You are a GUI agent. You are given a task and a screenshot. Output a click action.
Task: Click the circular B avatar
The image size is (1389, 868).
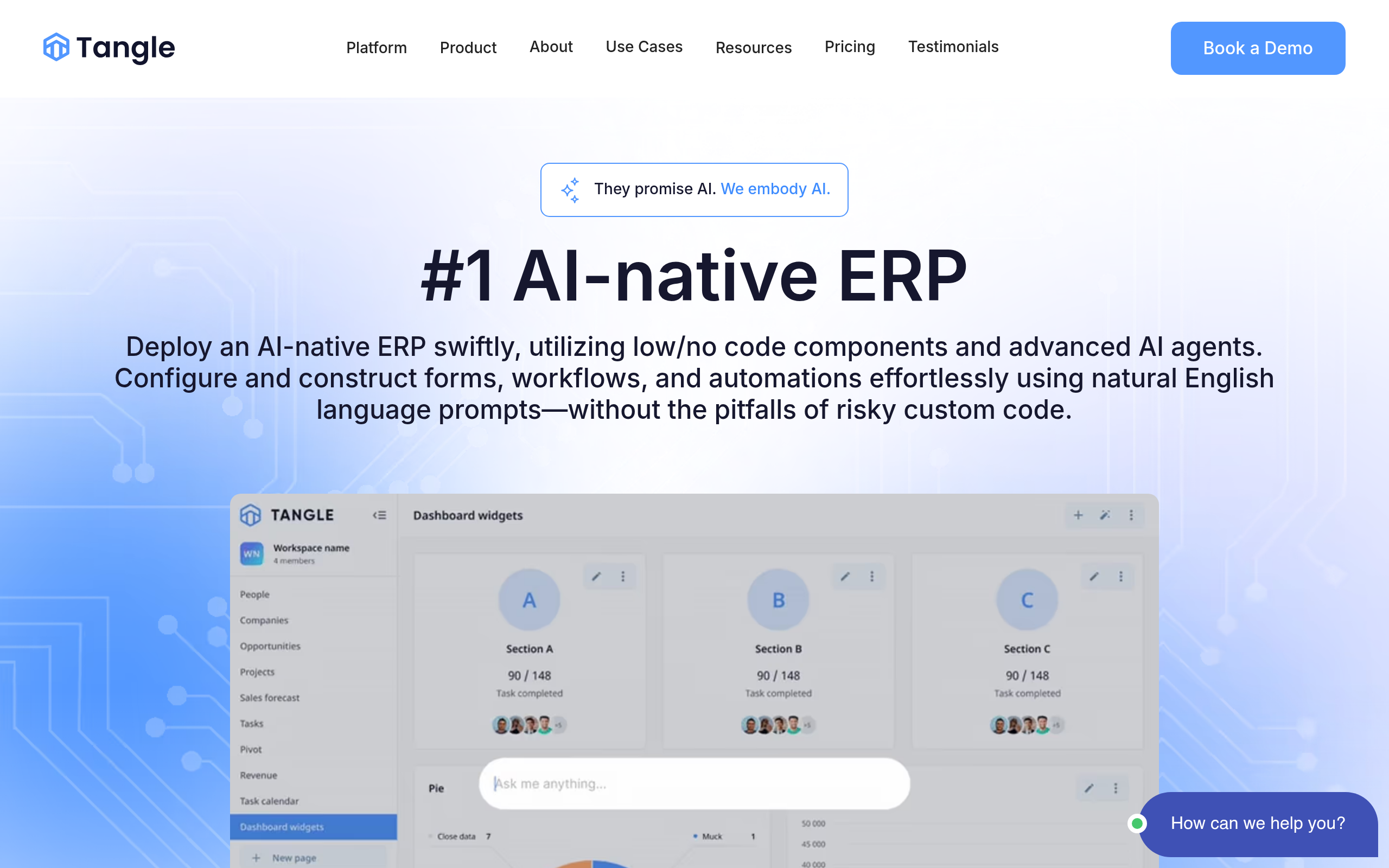pos(778,600)
